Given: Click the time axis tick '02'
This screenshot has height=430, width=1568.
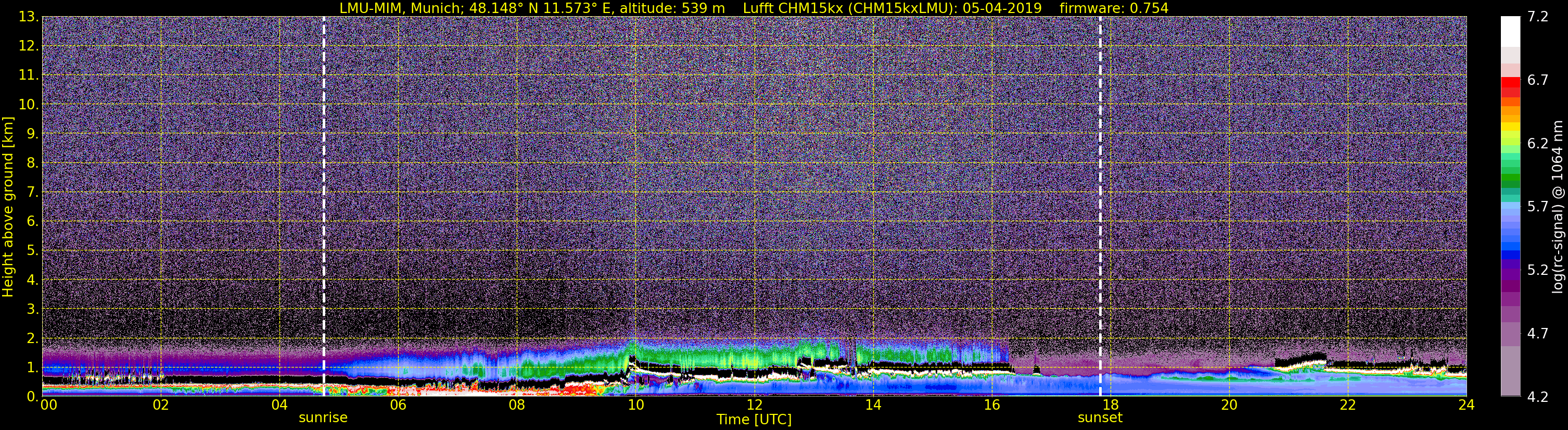Looking at the screenshot, I should 160,405.
